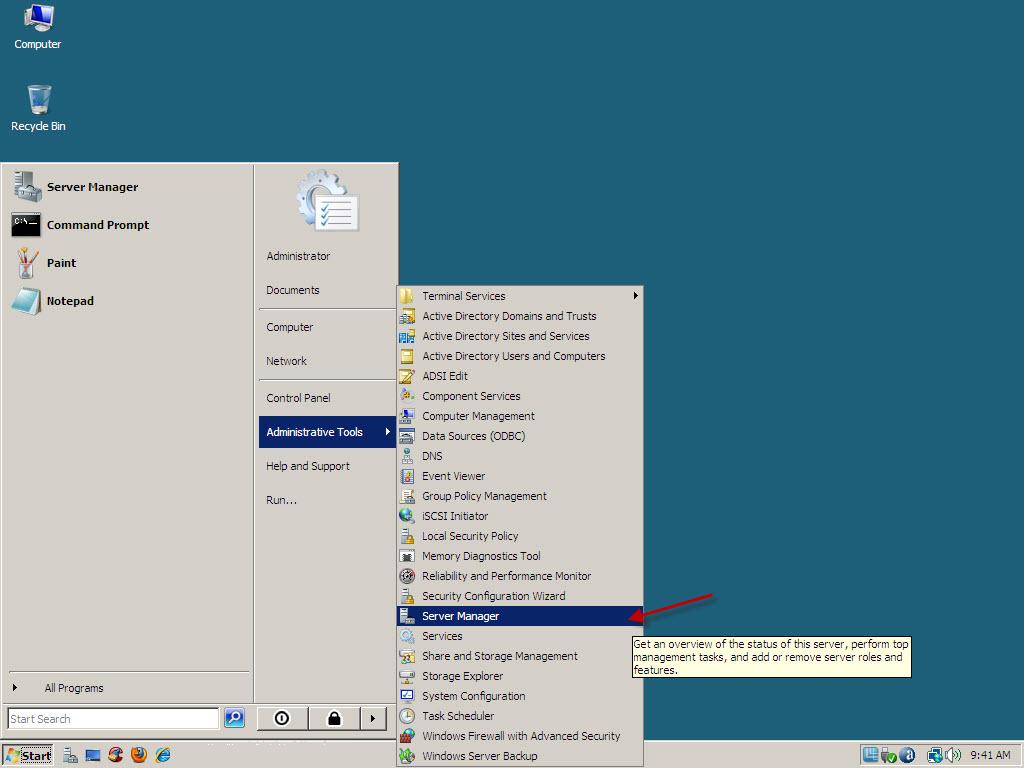The image size is (1024, 768).
Task: Click the volume speaker tray icon
Action: pyautogui.click(x=953, y=755)
